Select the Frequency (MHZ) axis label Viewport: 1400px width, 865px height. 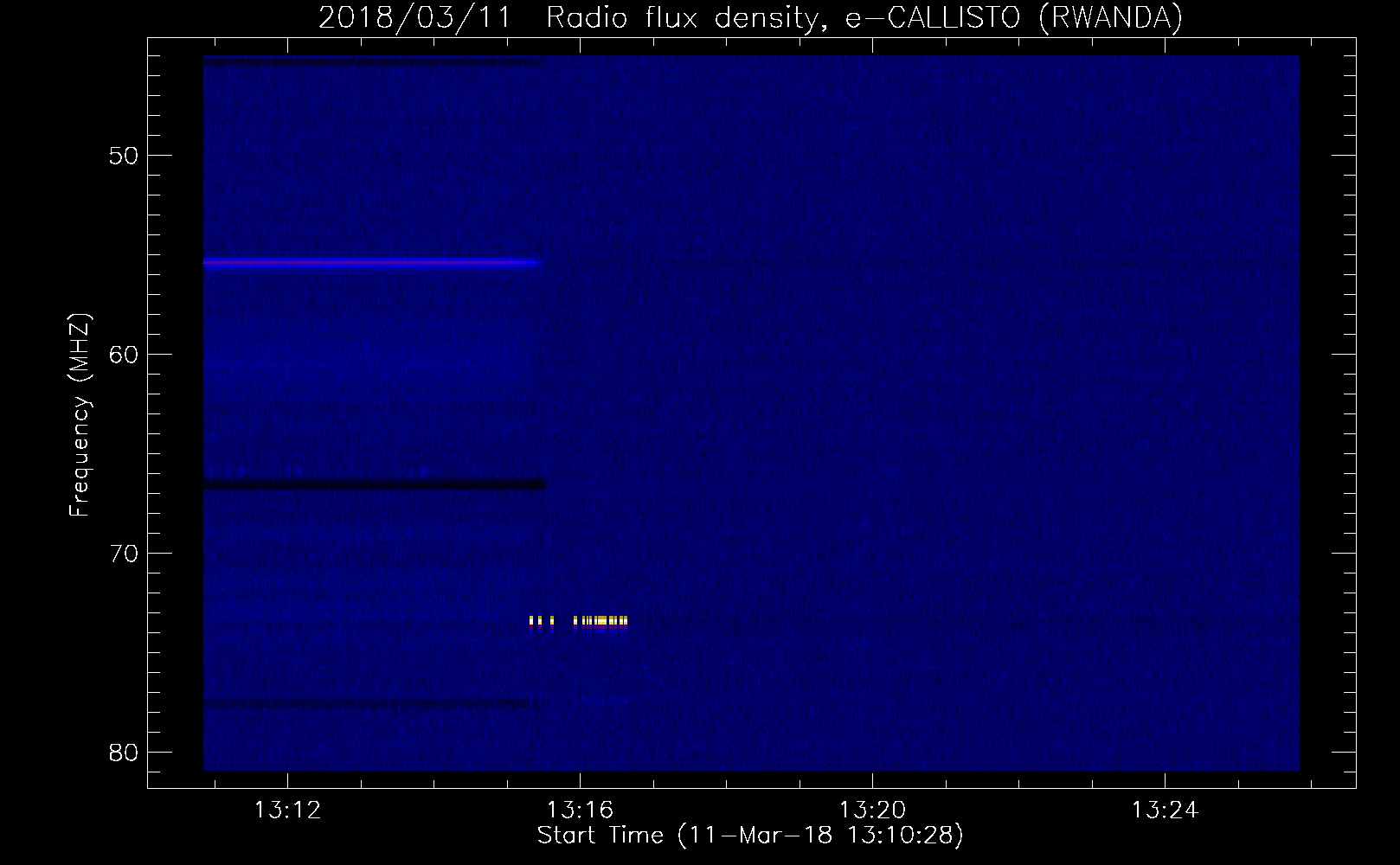pyautogui.click(x=80, y=415)
